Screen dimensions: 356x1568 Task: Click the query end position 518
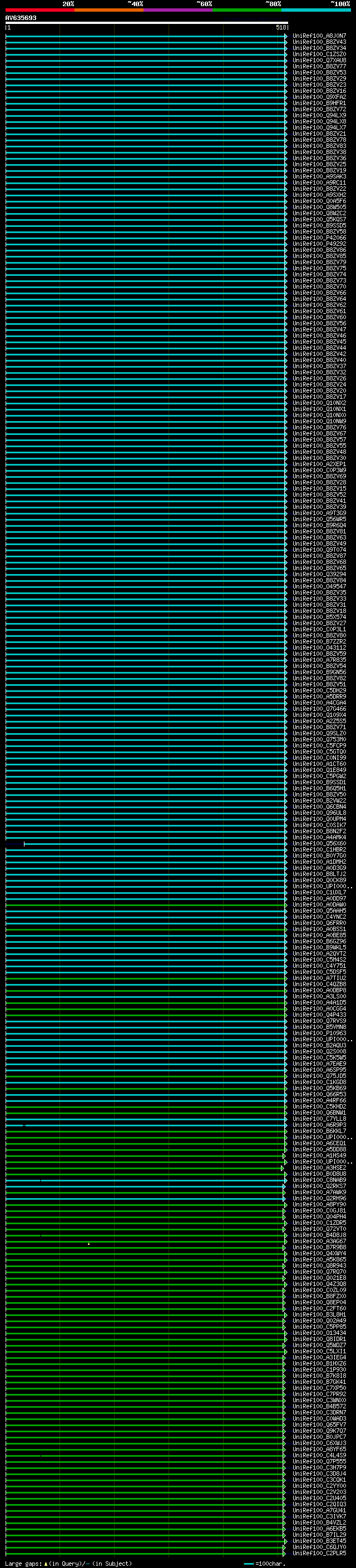pyautogui.click(x=280, y=27)
